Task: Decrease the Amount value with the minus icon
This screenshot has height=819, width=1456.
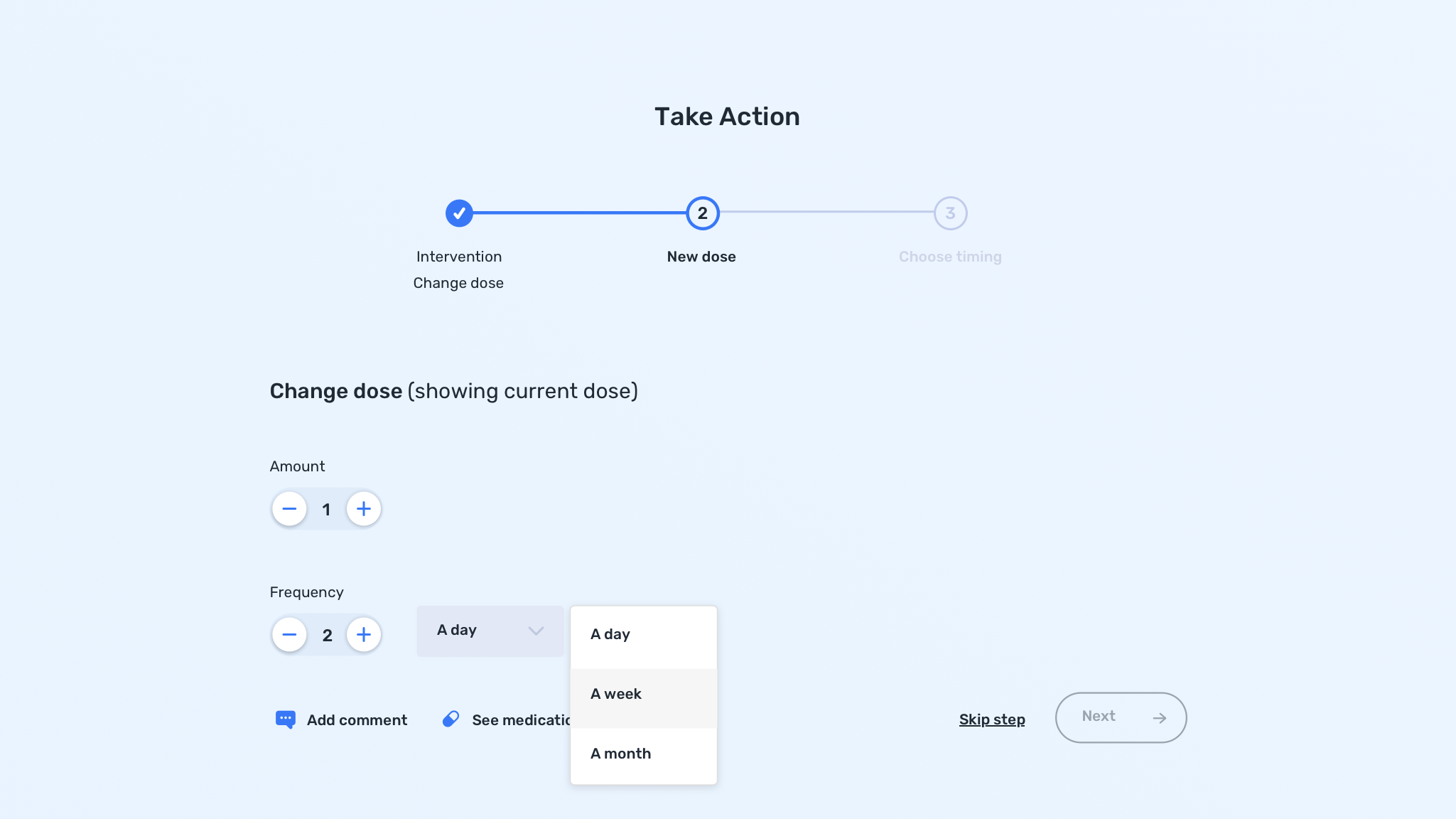Action: 289,509
